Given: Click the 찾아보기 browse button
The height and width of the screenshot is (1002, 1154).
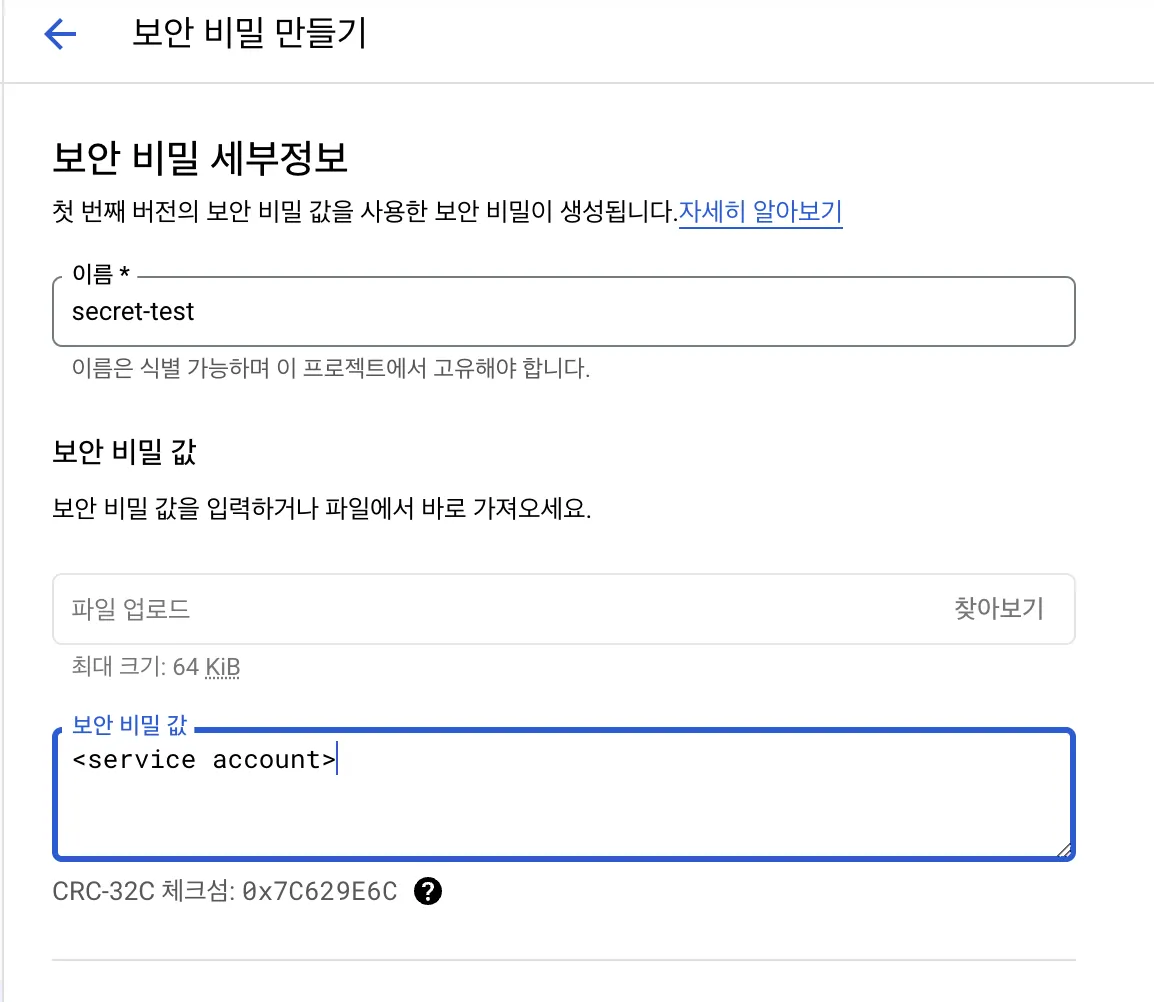Looking at the screenshot, I should tap(998, 608).
